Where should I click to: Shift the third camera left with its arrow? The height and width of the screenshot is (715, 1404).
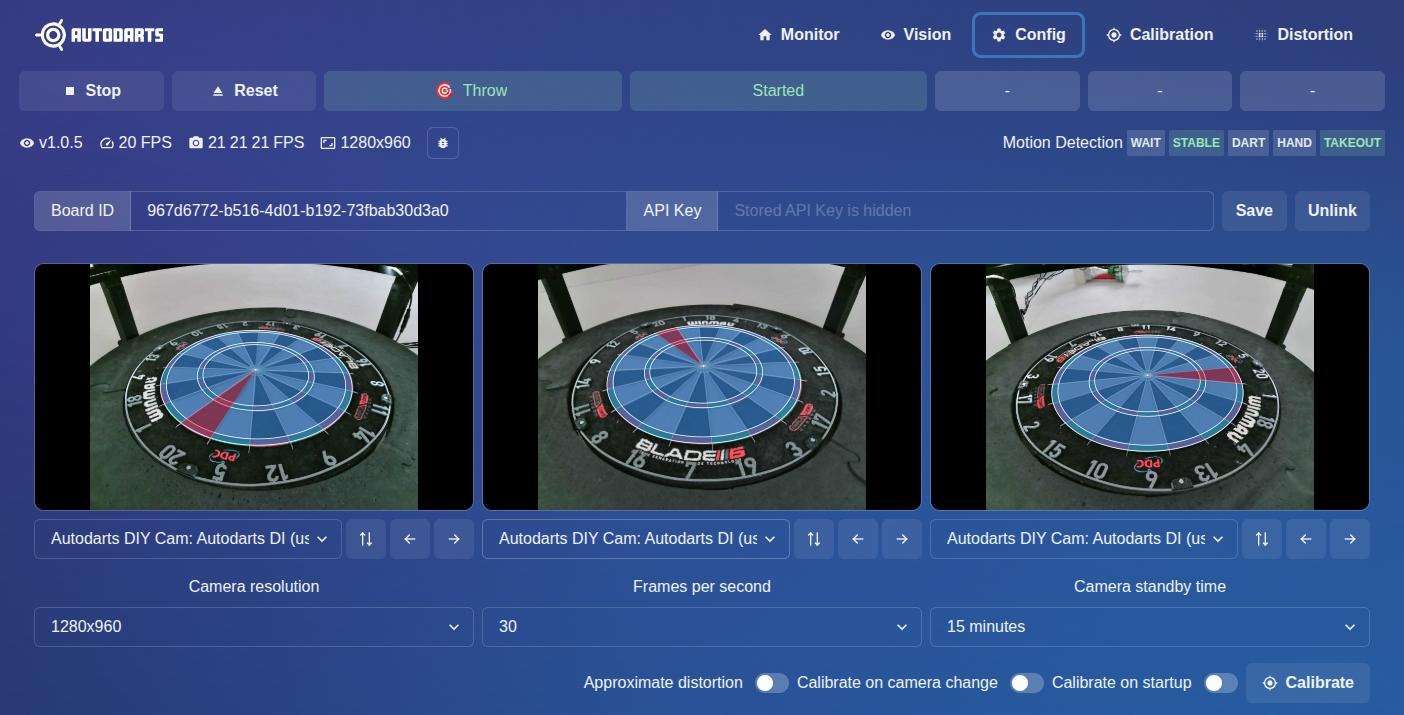click(1306, 539)
